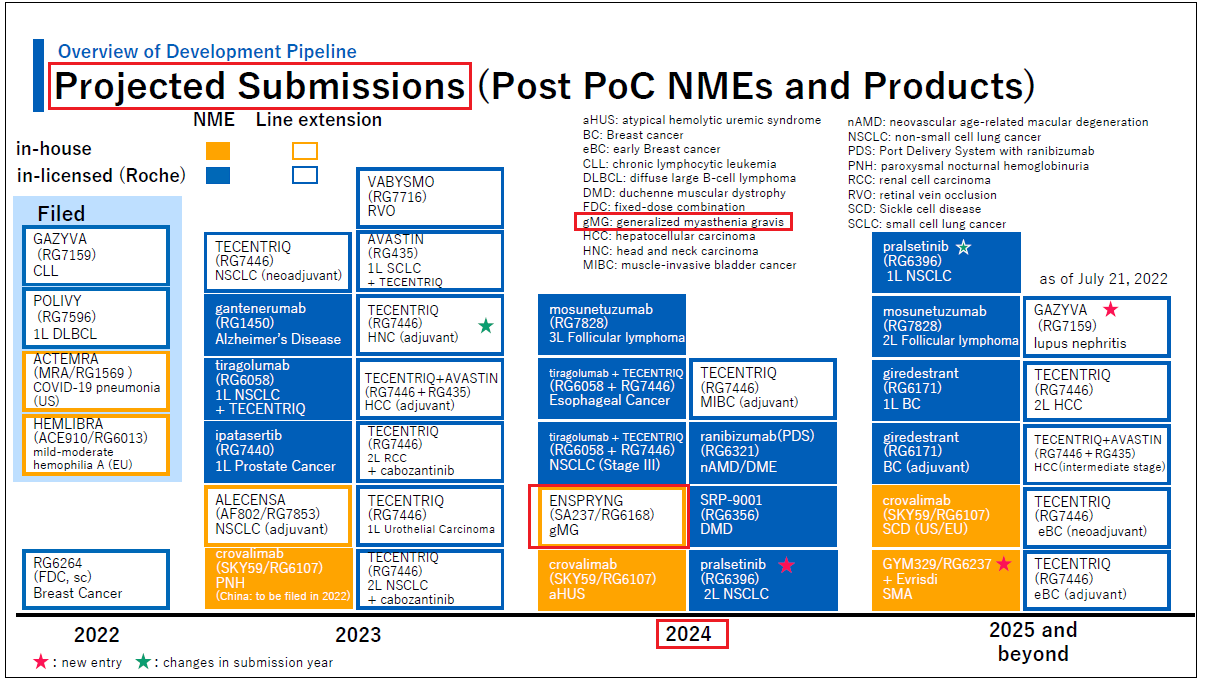This screenshot has width=1206, height=687.
Task: Click the pink star beside GAZYVA lupus nephritis
Action: 1110,310
